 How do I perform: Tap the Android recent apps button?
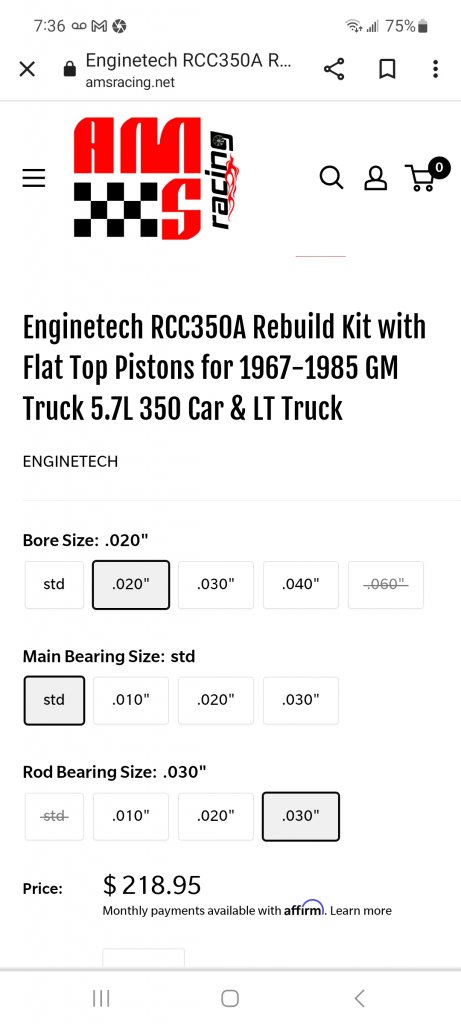point(101,998)
